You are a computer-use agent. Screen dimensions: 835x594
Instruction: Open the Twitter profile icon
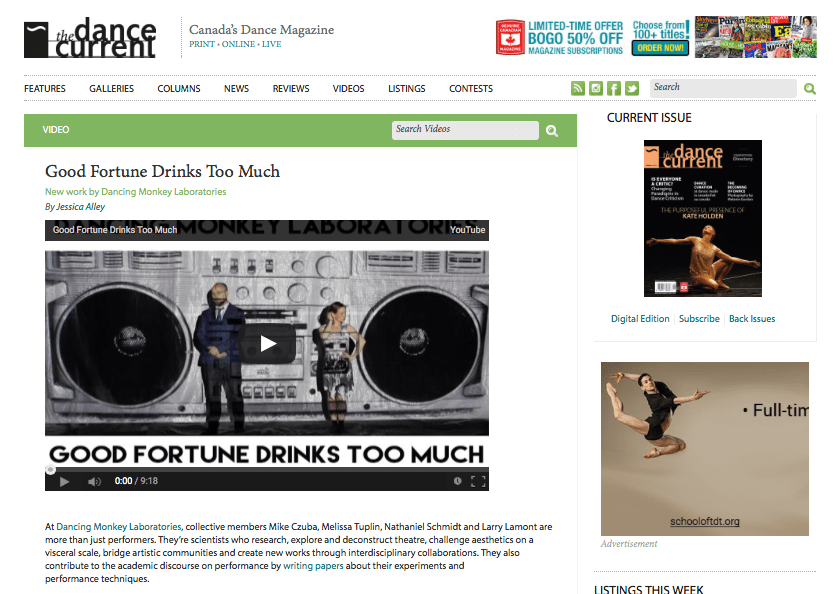coord(632,88)
